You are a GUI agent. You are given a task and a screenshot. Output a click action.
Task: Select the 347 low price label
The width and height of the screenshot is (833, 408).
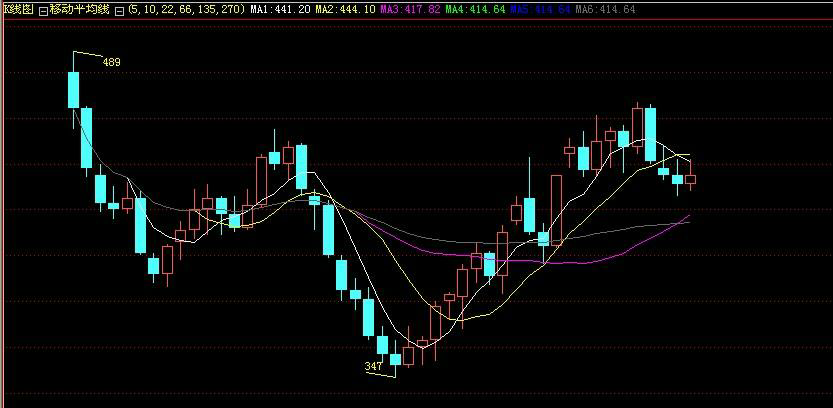click(373, 366)
